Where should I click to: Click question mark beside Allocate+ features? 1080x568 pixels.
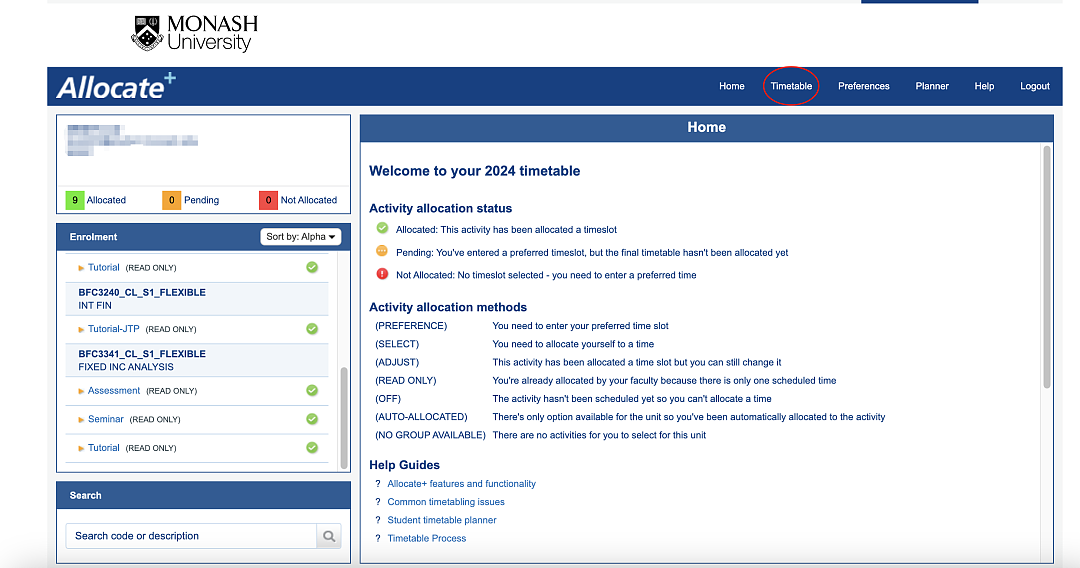[377, 484]
